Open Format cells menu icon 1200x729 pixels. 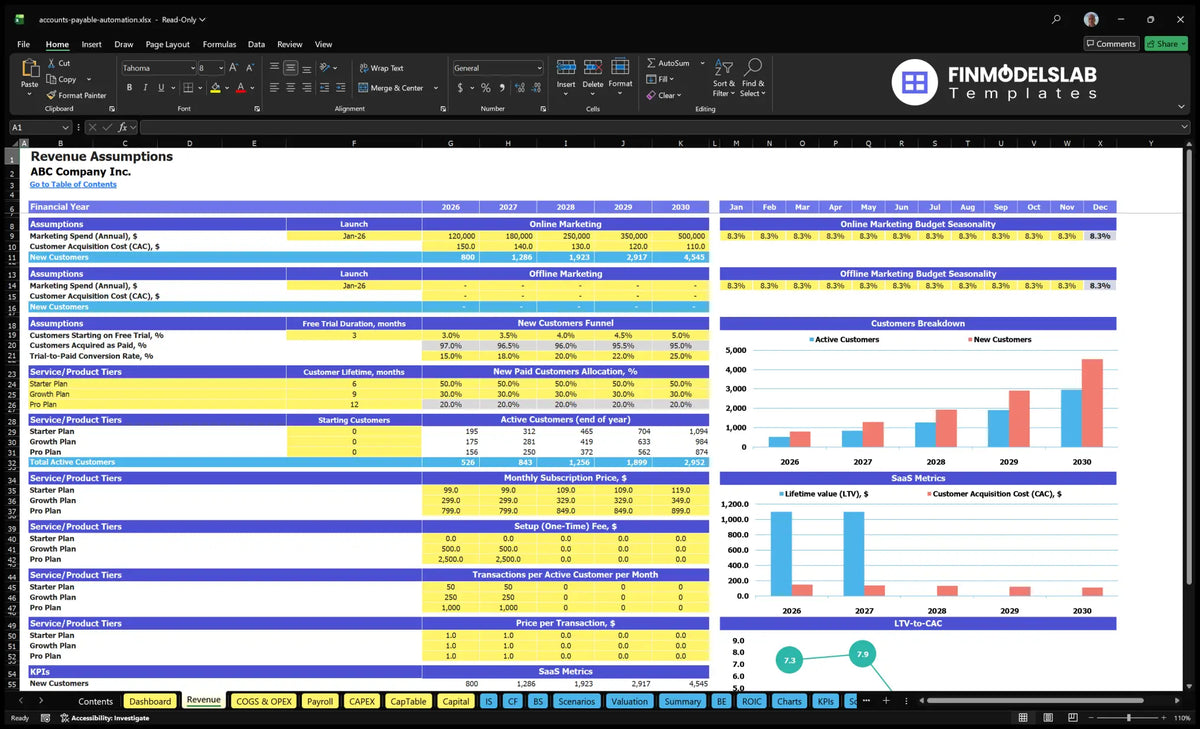(x=620, y=67)
